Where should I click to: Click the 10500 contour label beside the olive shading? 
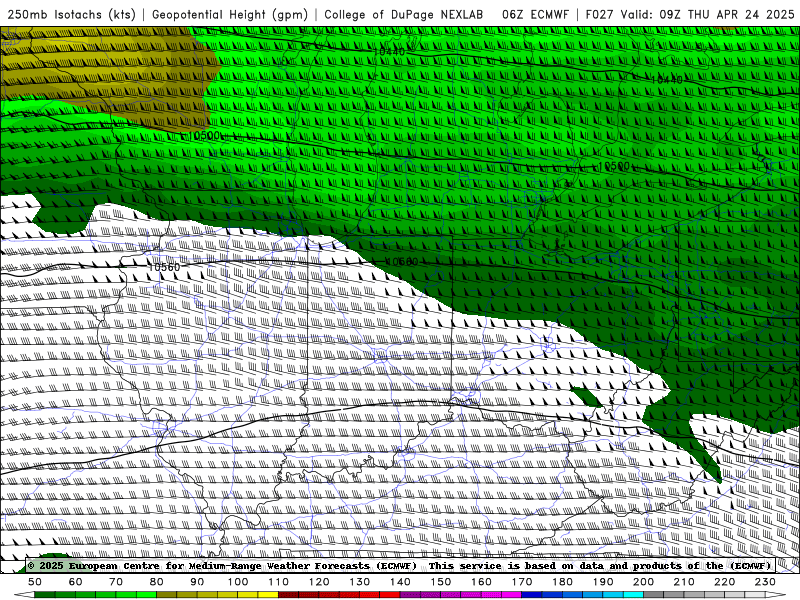tap(205, 136)
